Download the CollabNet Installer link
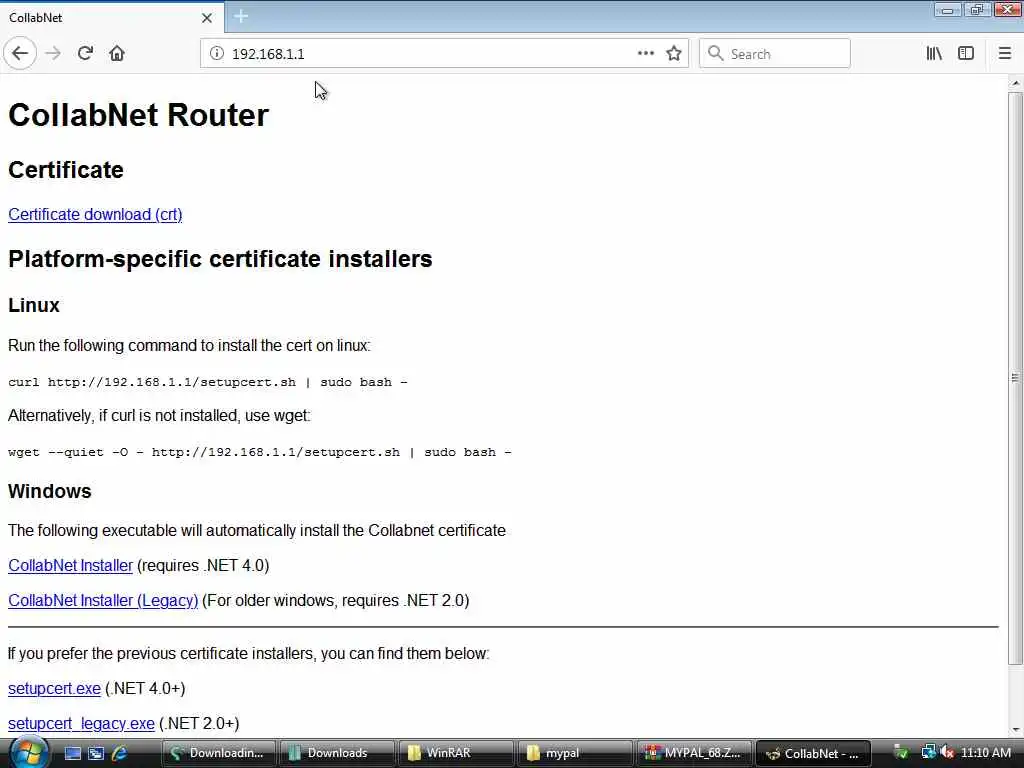 (x=71, y=566)
